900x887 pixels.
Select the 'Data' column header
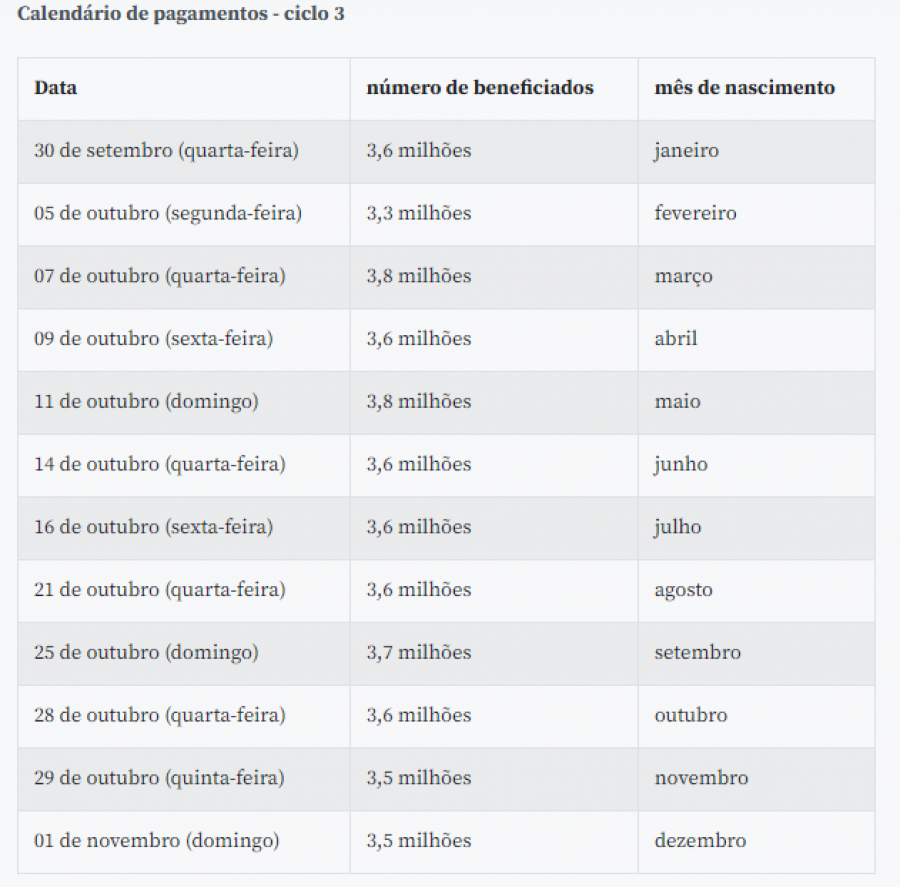(x=184, y=89)
